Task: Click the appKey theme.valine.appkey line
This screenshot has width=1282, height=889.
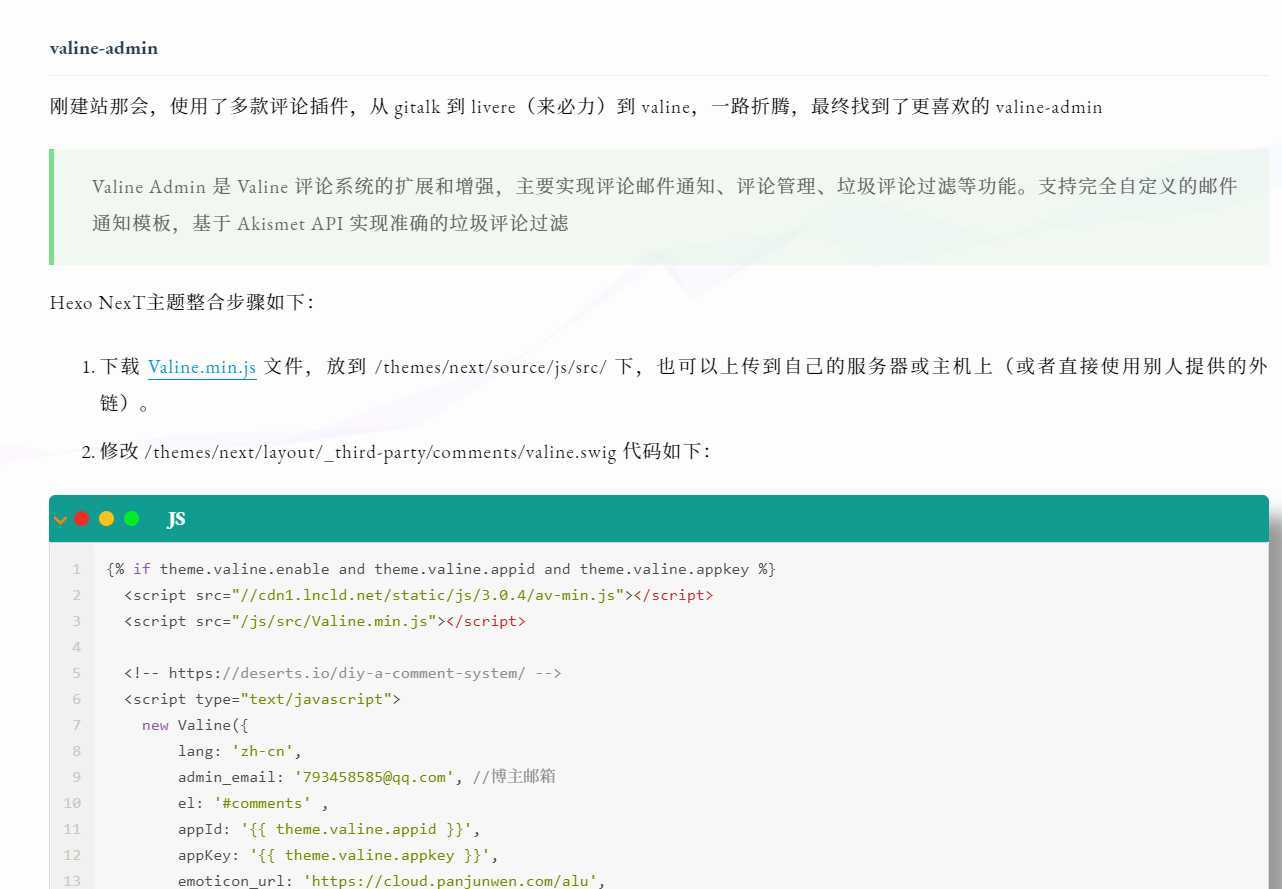Action: tap(338, 855)
